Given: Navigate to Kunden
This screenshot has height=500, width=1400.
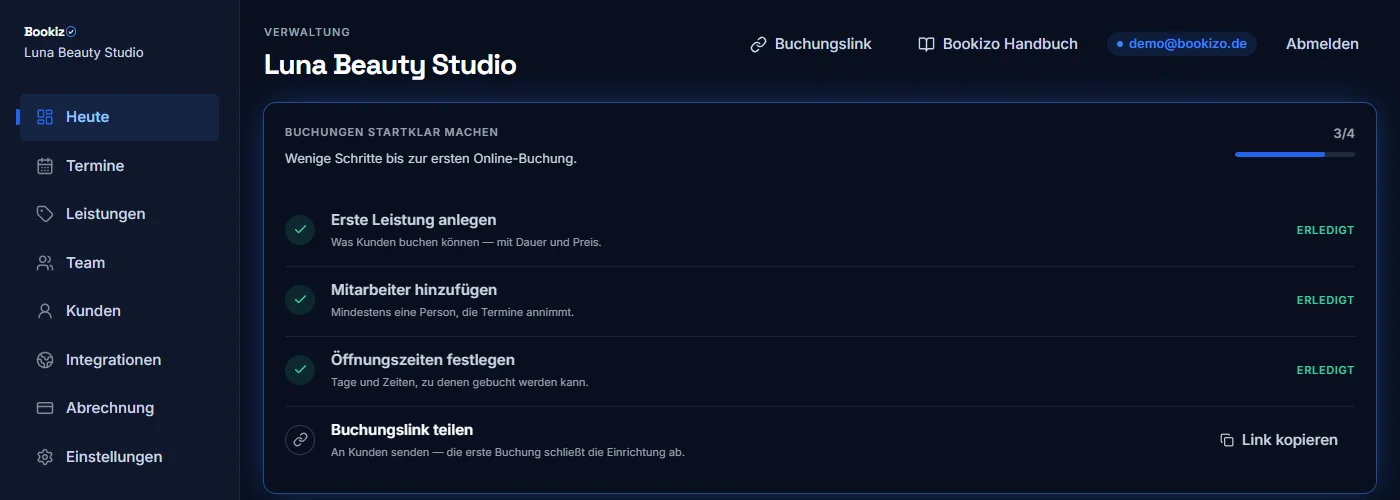Looking at the screenshot, I should [x=120, y=311].
